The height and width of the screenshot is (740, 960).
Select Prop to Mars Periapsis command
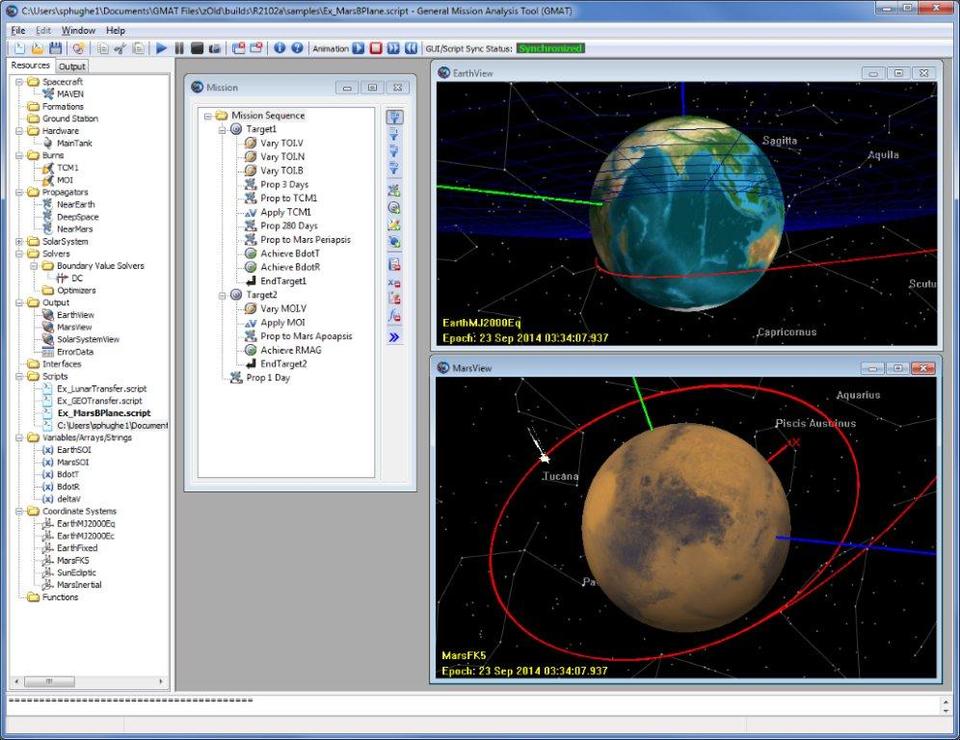click(x=305, y=240)
